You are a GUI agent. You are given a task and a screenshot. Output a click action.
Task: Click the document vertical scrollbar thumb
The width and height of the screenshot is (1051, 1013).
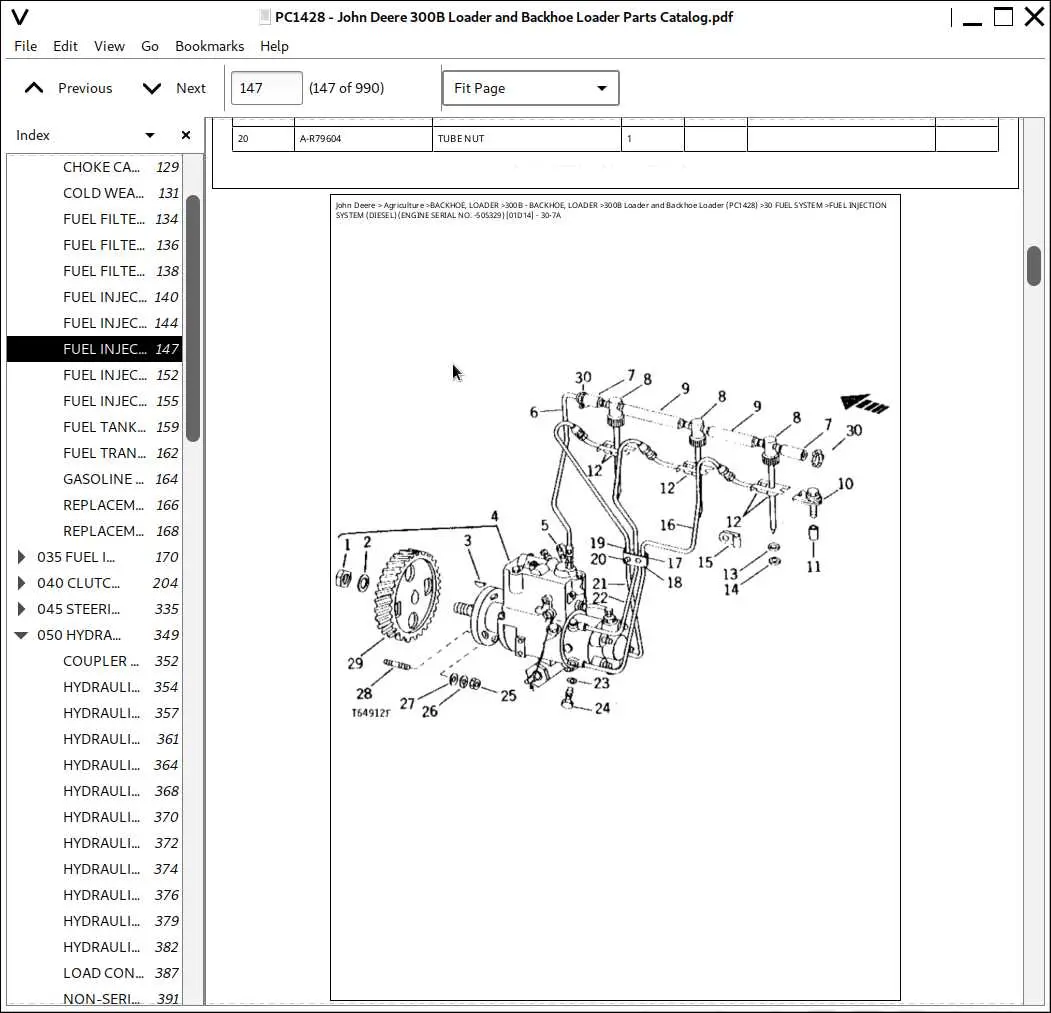click(x=1034, y=266)
